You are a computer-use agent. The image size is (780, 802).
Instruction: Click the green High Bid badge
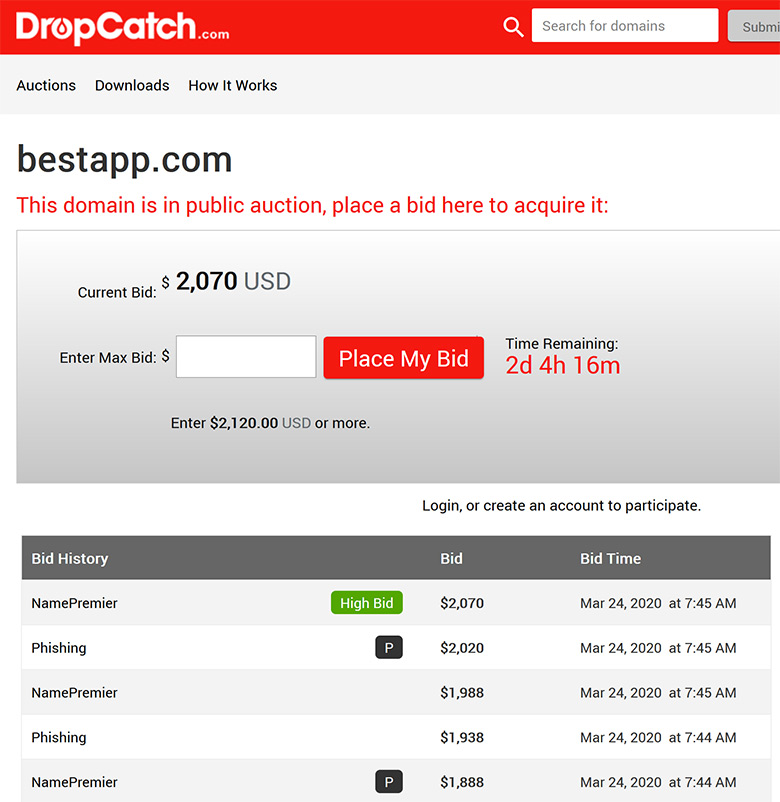click(367, 603)
